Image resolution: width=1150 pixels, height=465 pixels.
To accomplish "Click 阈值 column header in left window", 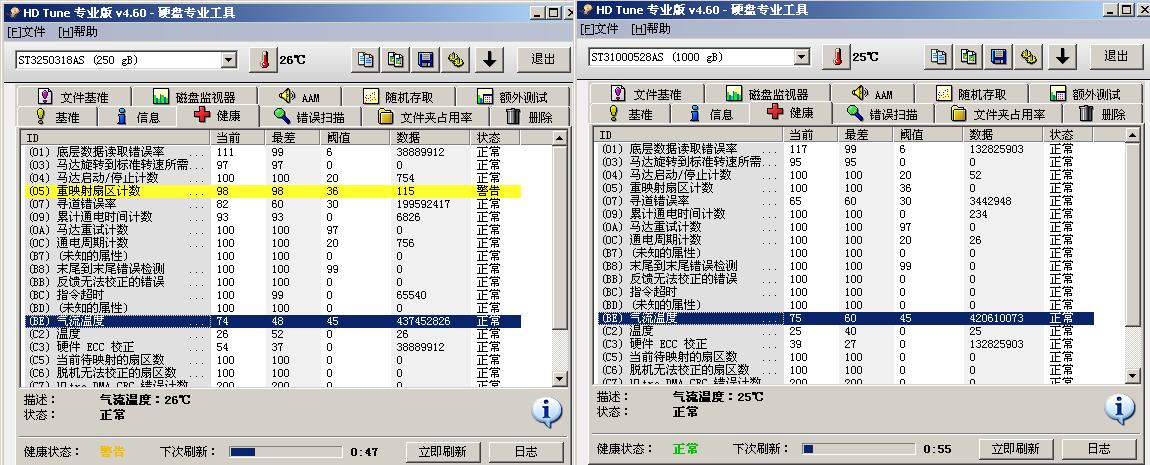I will pyautogui.click(x=354, y=138).
